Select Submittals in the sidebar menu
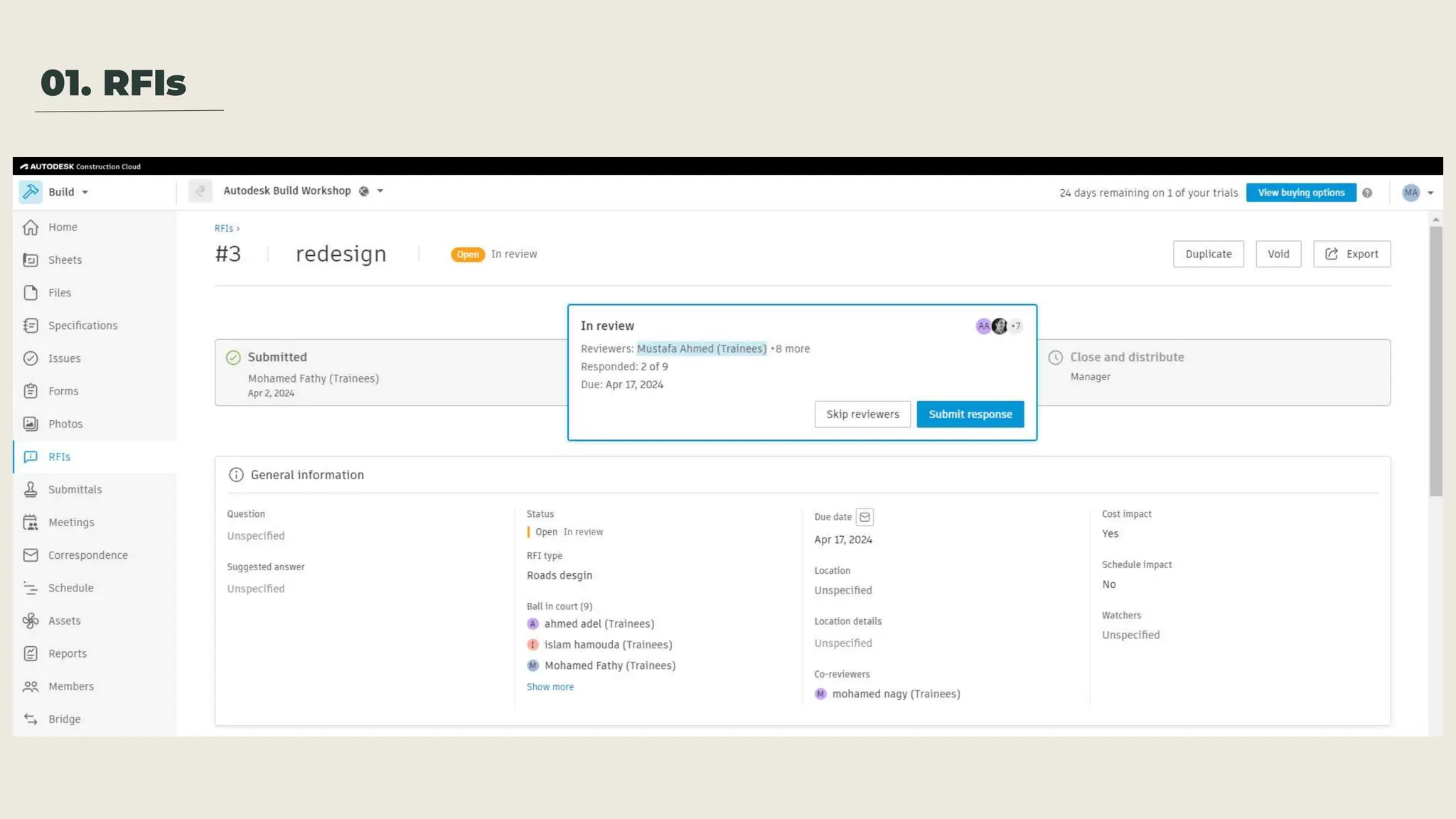 (75, 490)
